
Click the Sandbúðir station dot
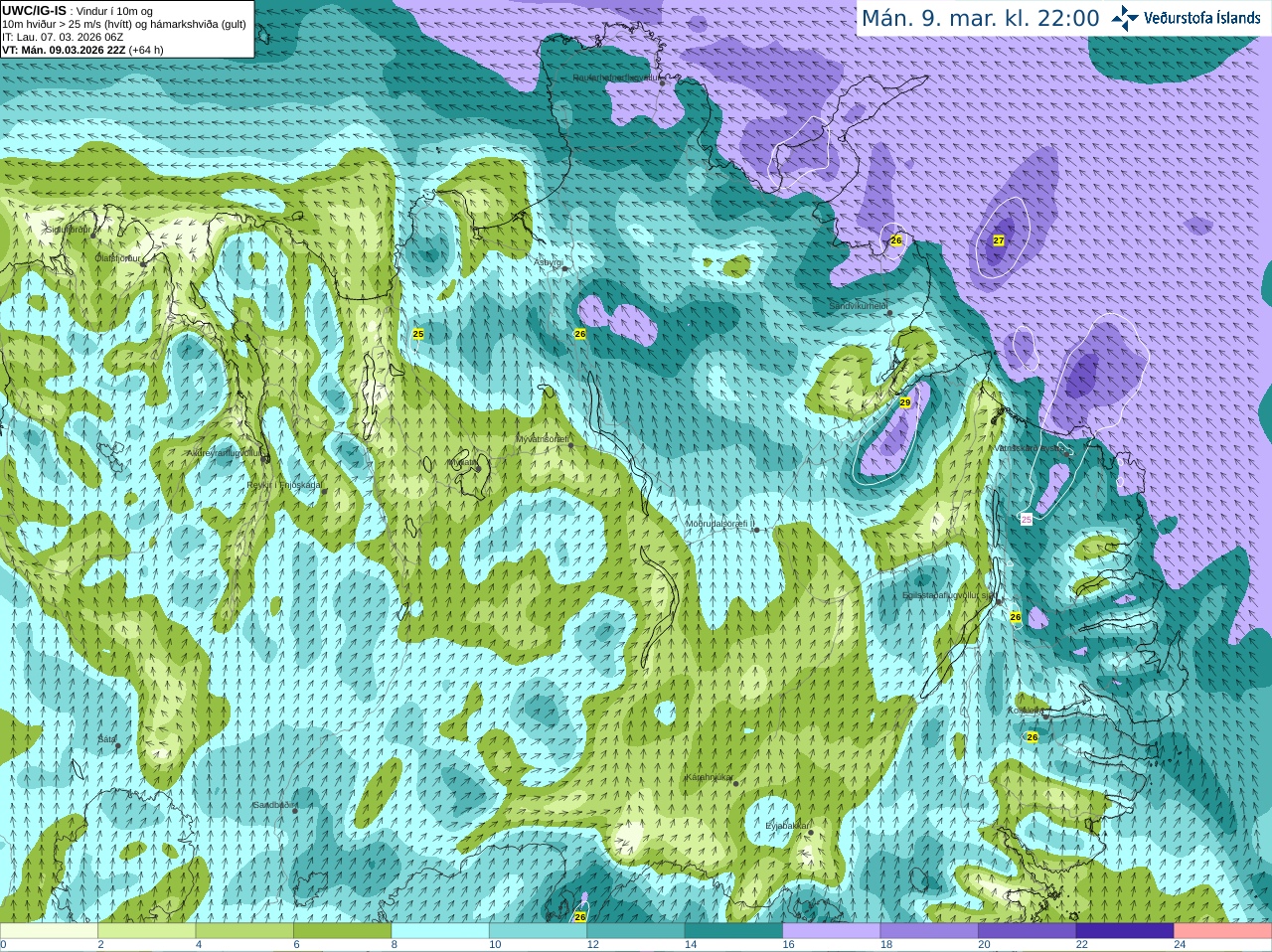(x=295, y=810)
